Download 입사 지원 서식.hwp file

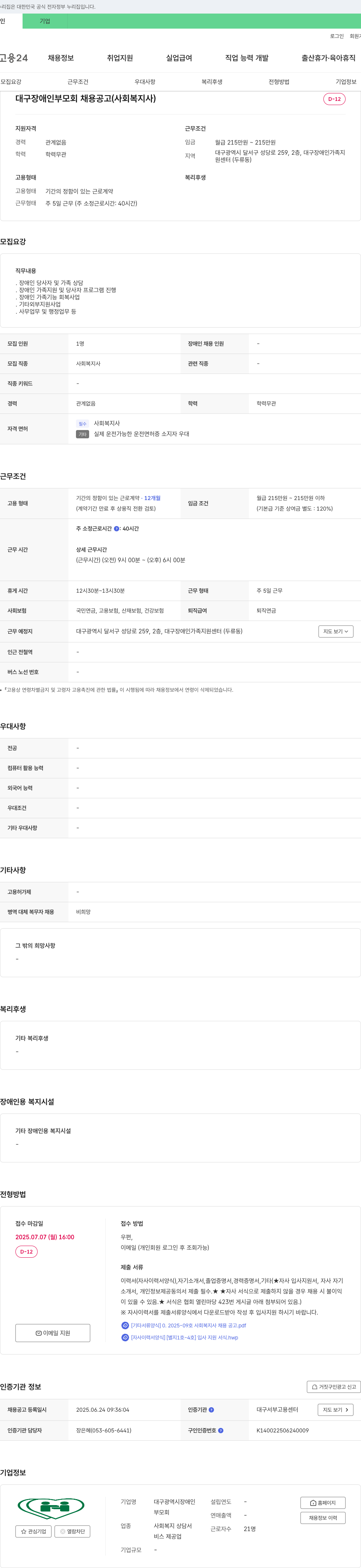tap(184, 1337)
